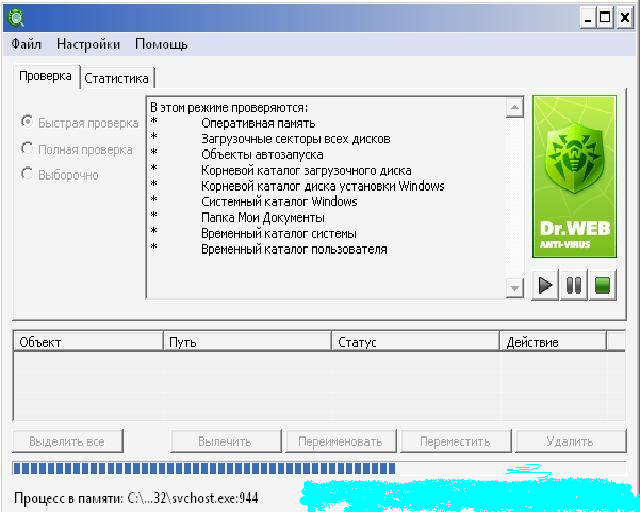Stop the scan with the green square

coord(602,285)
